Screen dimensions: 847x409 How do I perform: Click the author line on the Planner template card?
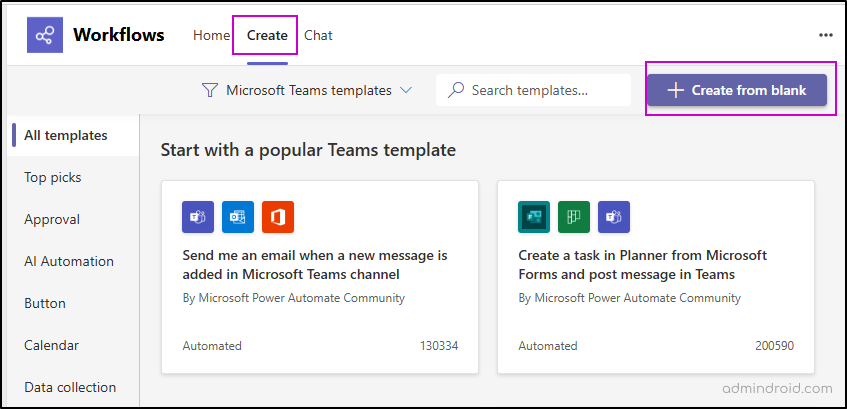click(x=629, y=298)
